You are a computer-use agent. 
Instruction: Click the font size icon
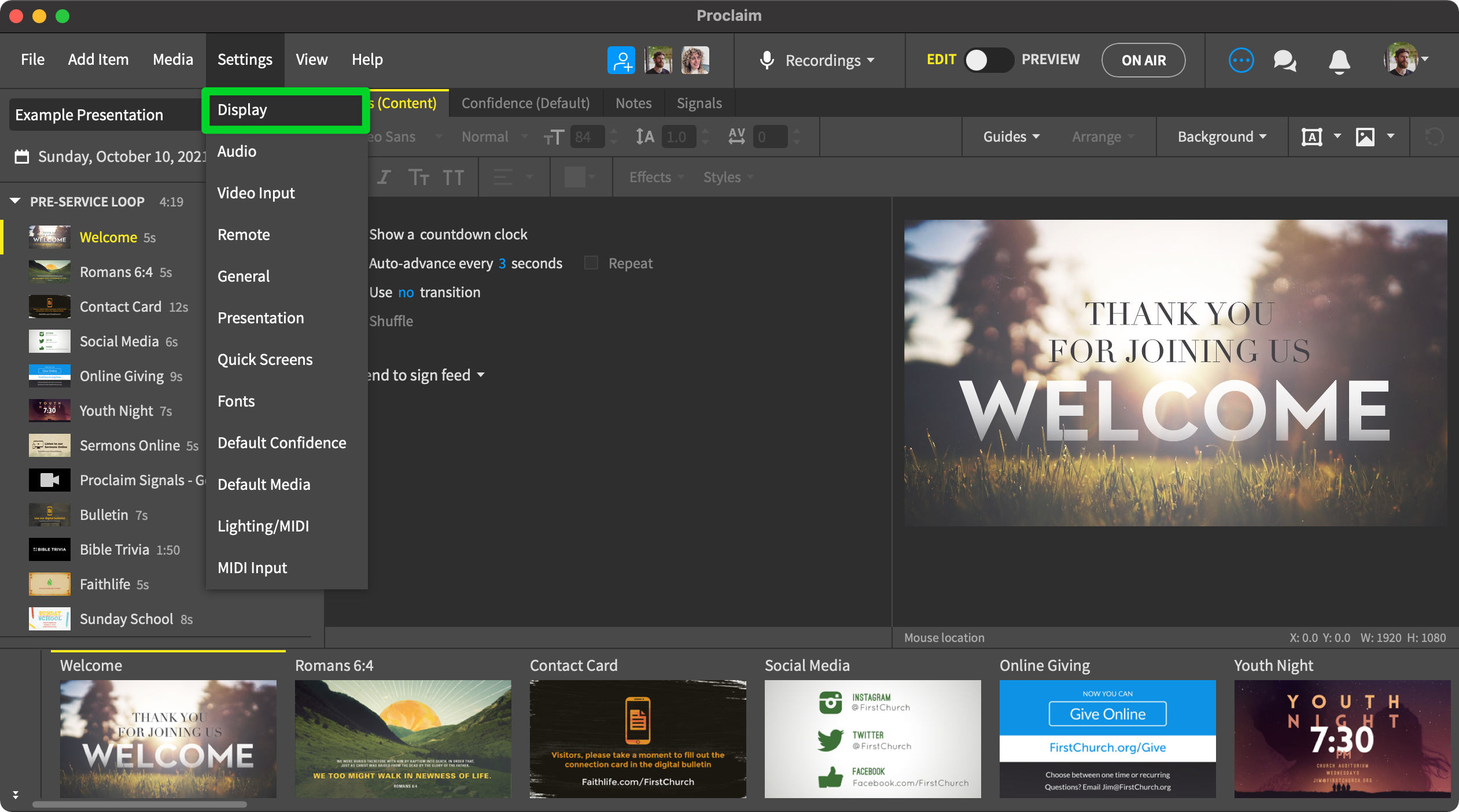(x=553, y=137)
